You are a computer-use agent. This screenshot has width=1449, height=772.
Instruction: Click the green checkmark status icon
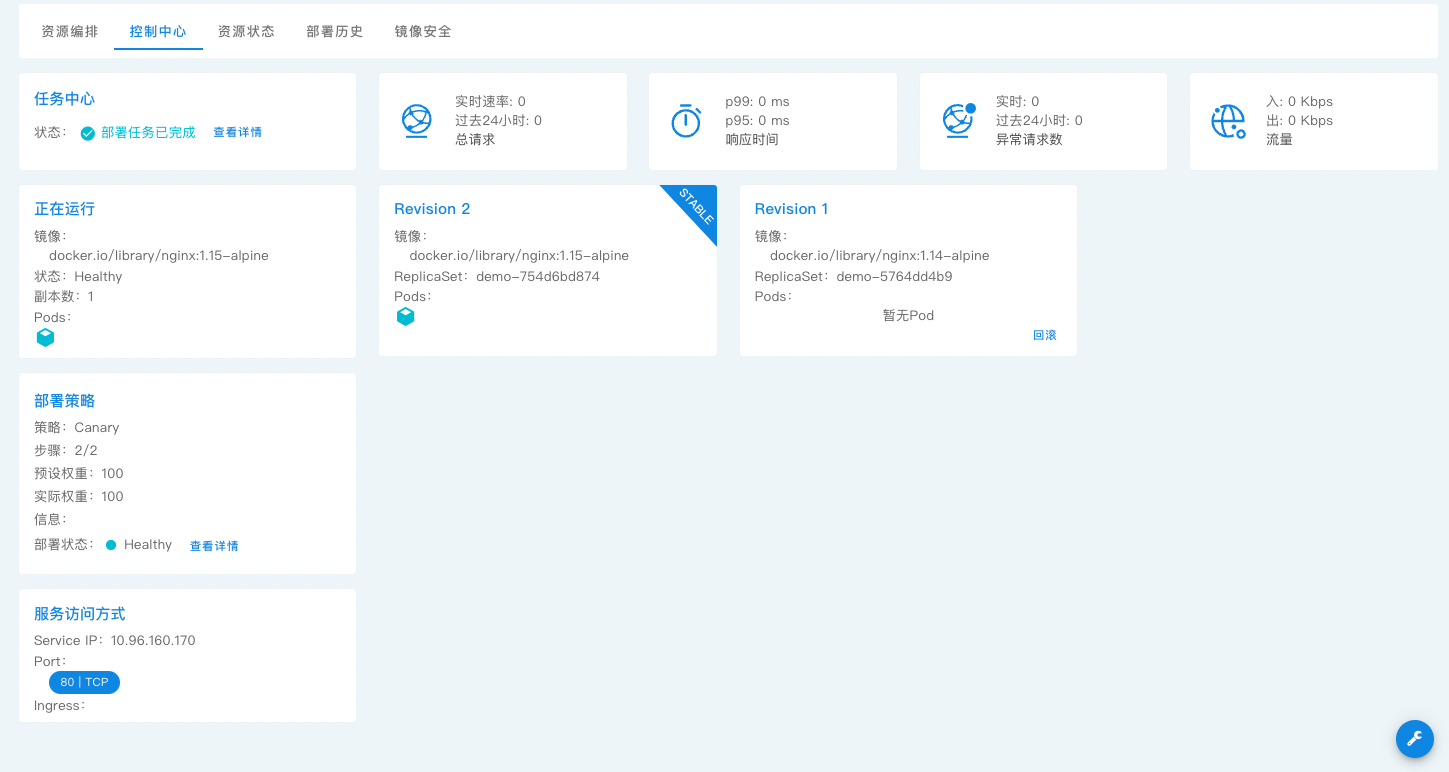tap(88, 133)
